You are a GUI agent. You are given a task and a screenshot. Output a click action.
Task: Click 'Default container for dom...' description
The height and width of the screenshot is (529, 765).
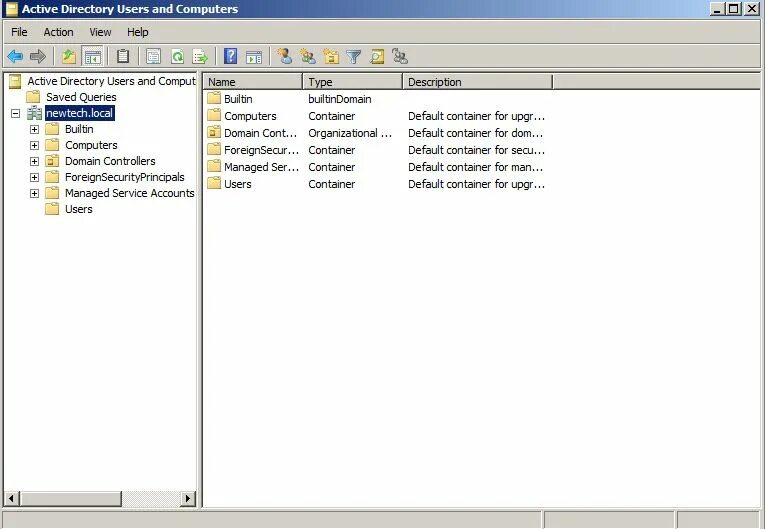pos(475,133)
